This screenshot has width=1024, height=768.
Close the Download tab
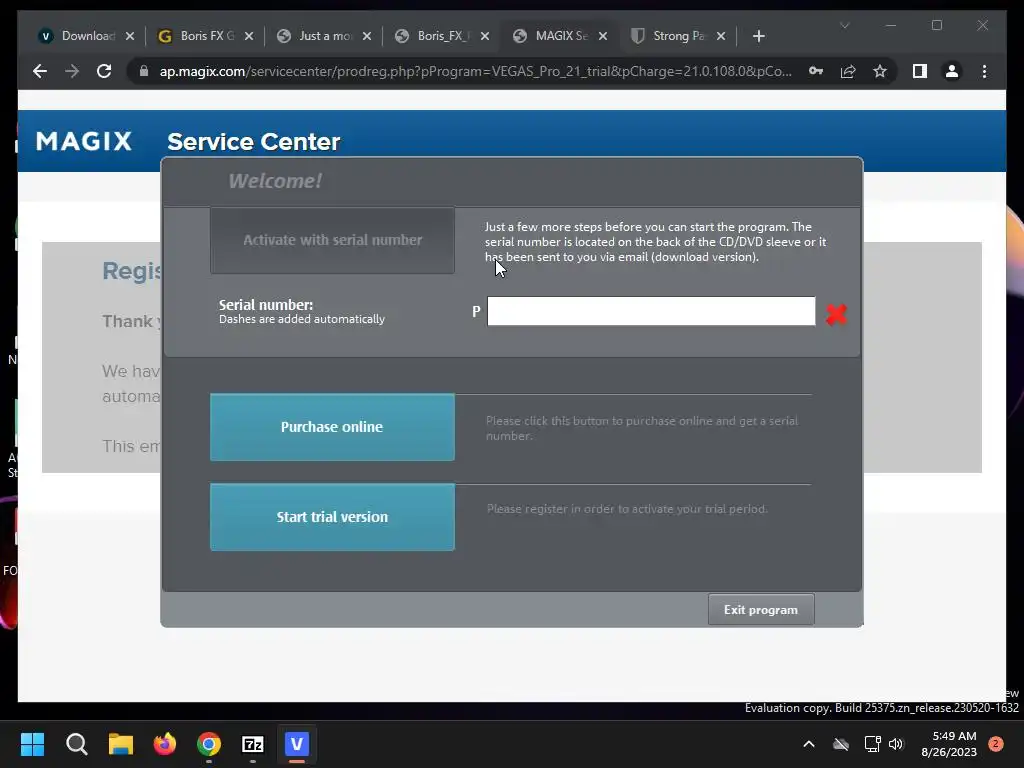click(130, 37)
